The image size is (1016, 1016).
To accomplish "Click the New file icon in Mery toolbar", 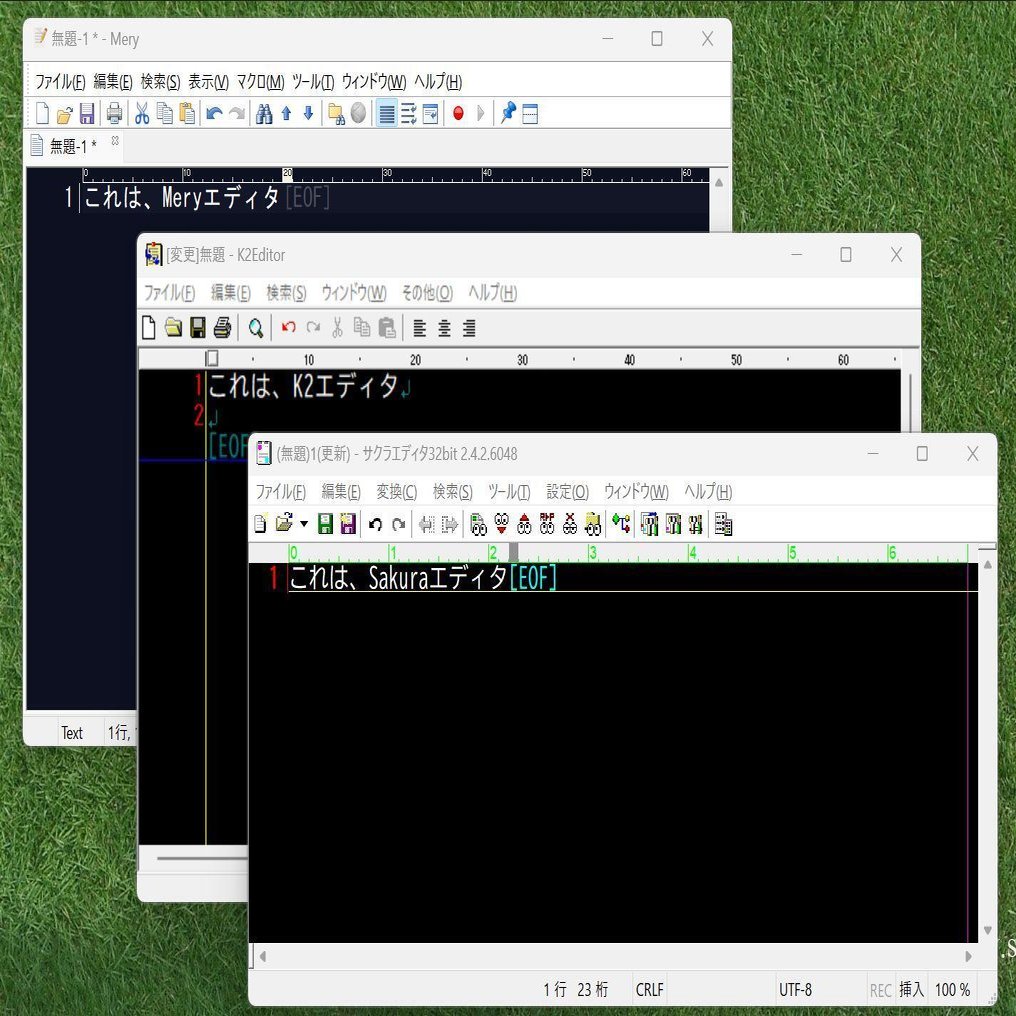I will click(x=42, y=113).
